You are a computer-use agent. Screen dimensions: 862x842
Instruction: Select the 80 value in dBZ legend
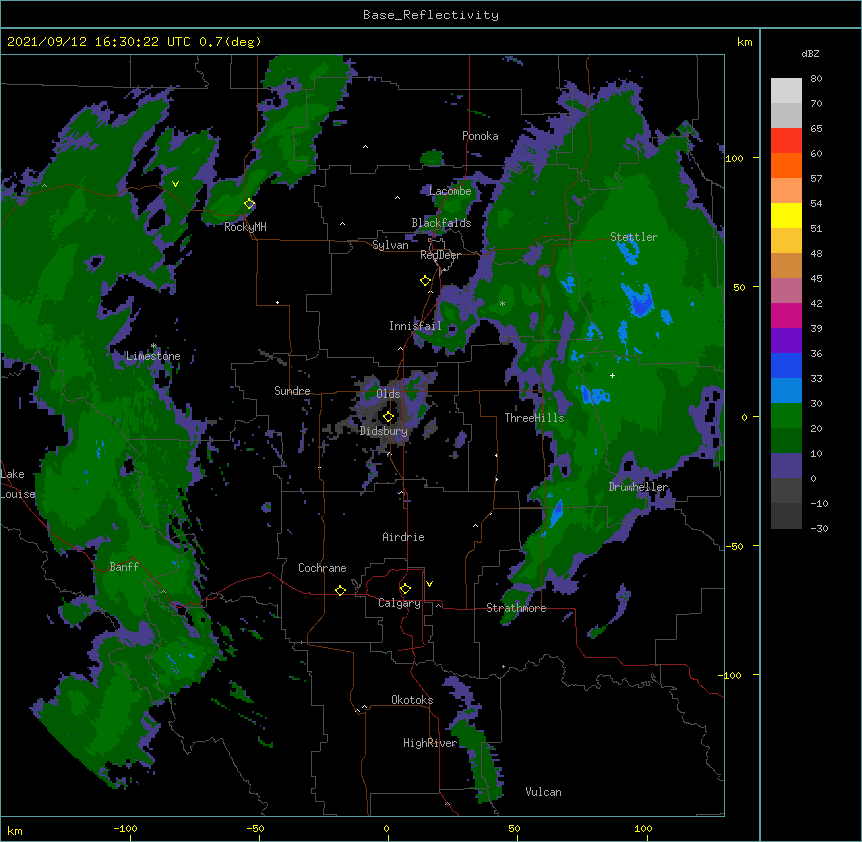pos(816,79)
